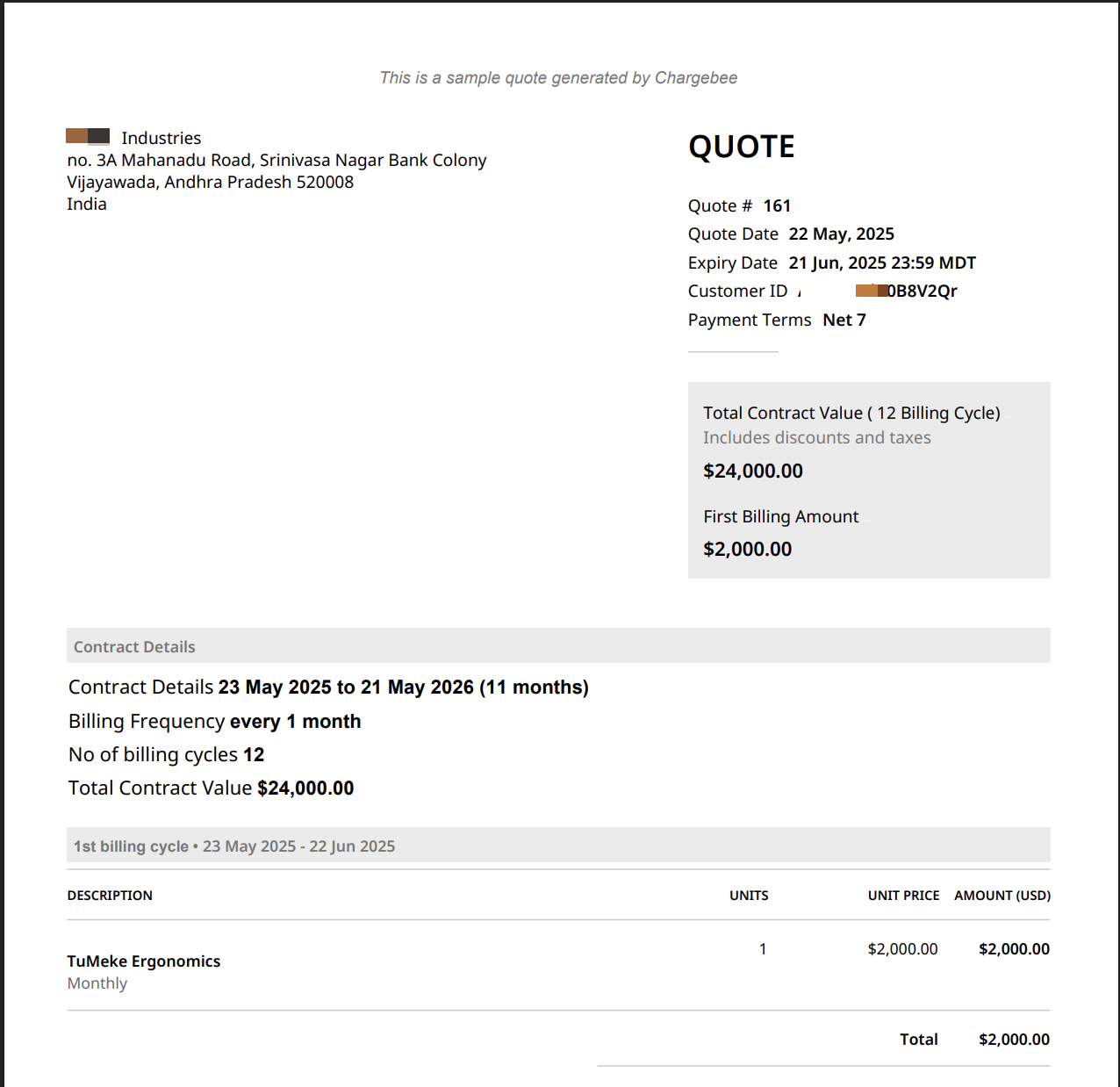Screen dimensions: 1120x1087
Task: Click the DESCRIPTION column header
Action: (110, 896)
